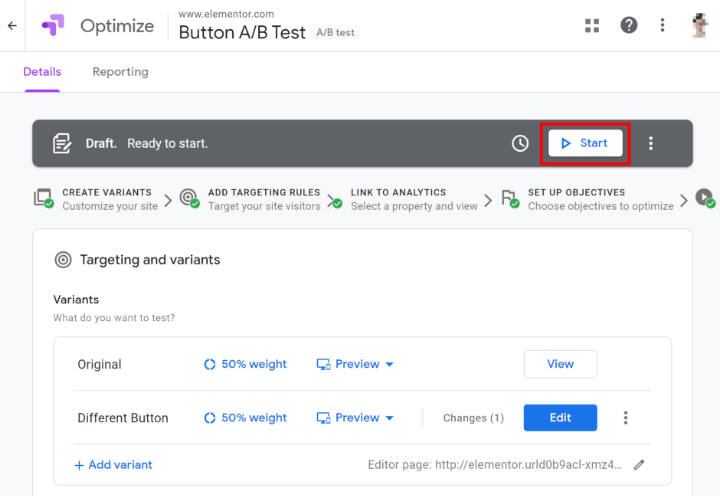Click Edit button for Different Button variant
720x496 pixels.
tap(560, 418)
